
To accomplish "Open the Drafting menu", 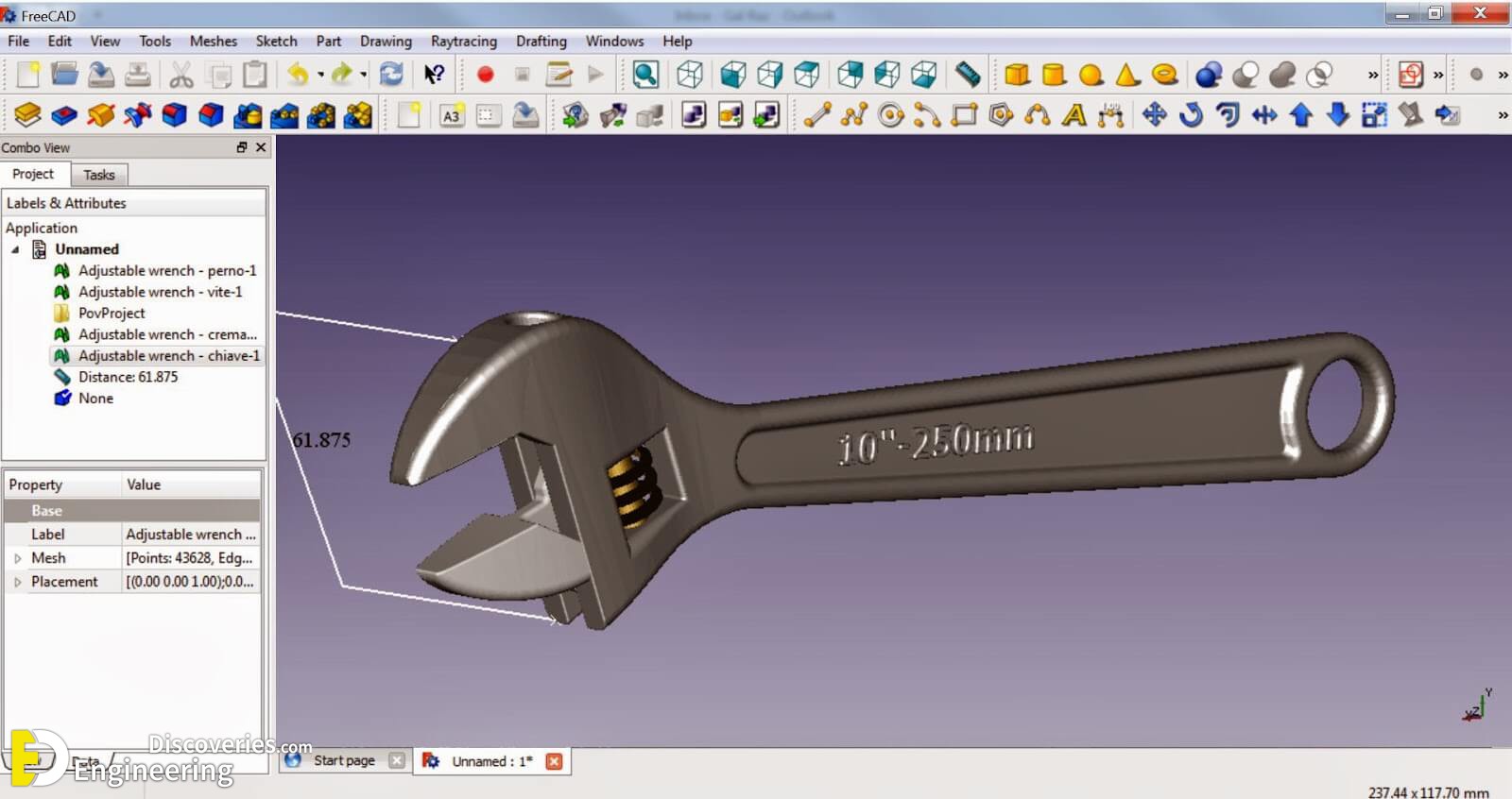I will point(541,41).
